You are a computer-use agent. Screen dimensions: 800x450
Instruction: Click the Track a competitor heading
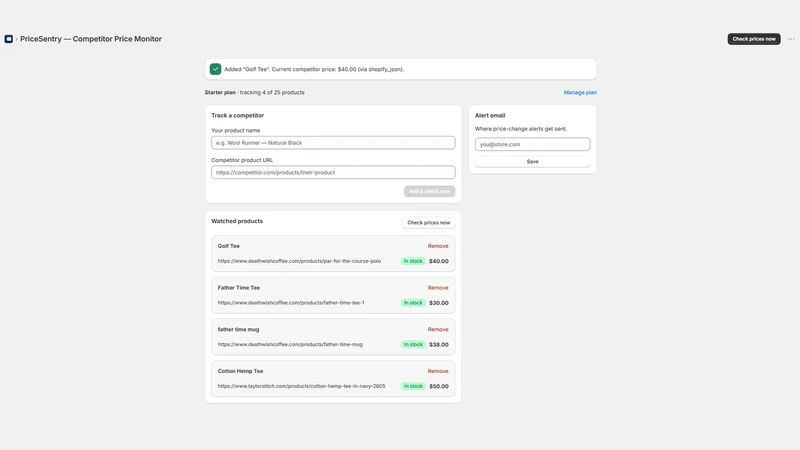238,115
